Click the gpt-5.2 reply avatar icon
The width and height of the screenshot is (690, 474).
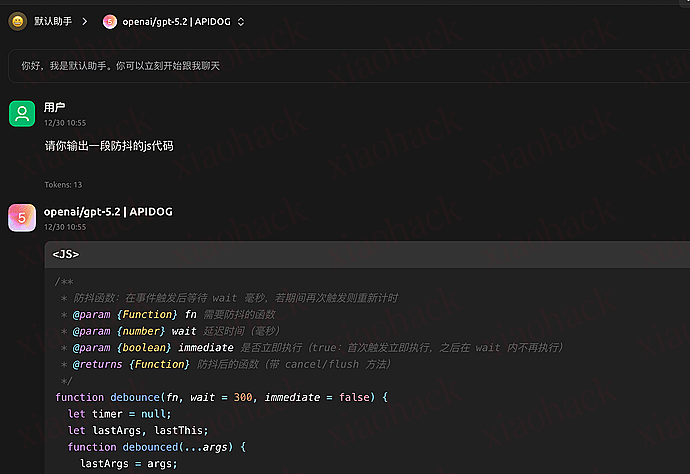pos(22,217)
